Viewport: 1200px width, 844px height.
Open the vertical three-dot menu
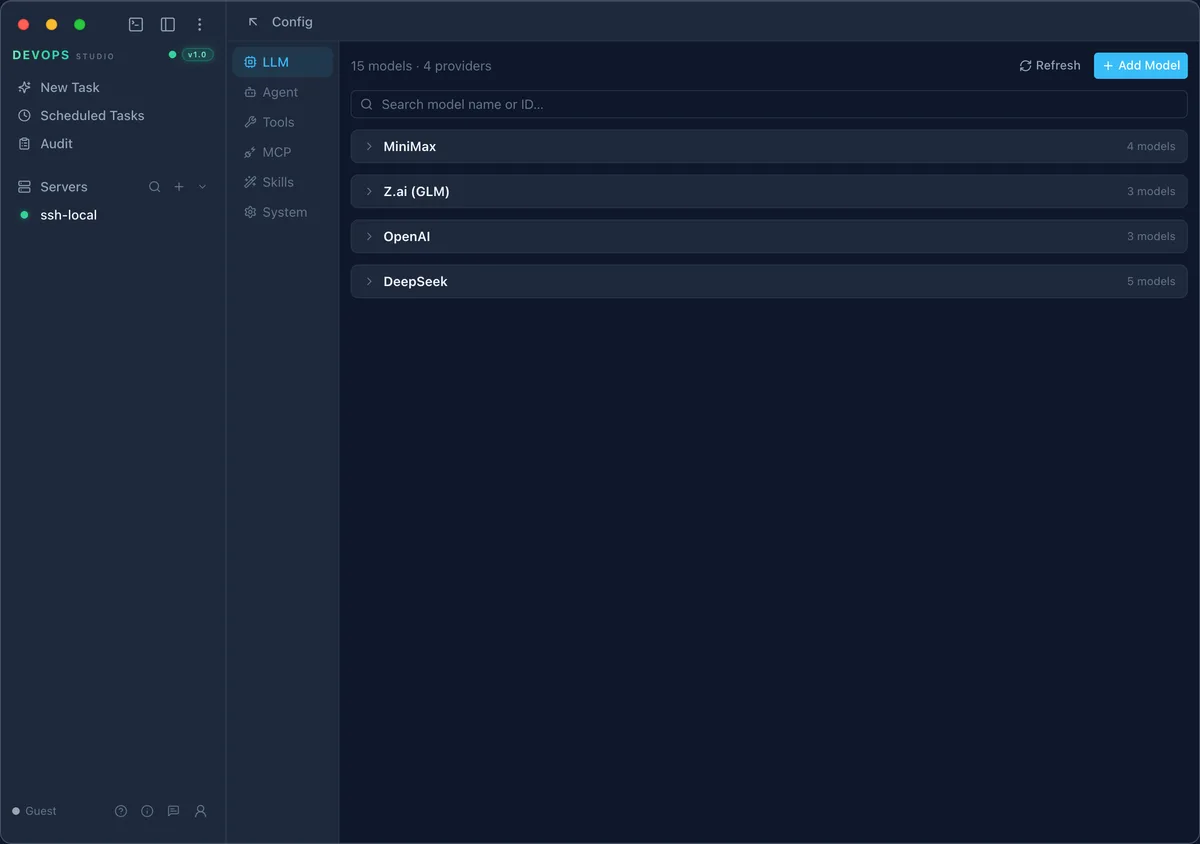(x=200, y=24)
